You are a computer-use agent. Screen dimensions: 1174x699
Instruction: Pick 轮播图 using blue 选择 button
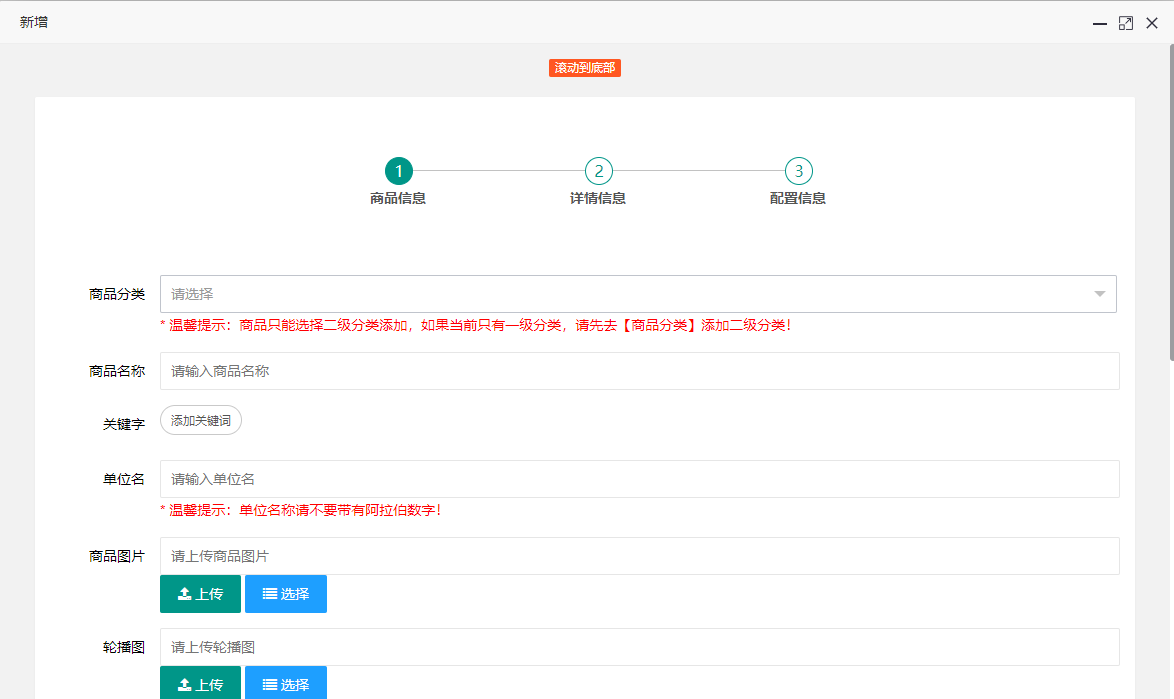click(285, 684)
